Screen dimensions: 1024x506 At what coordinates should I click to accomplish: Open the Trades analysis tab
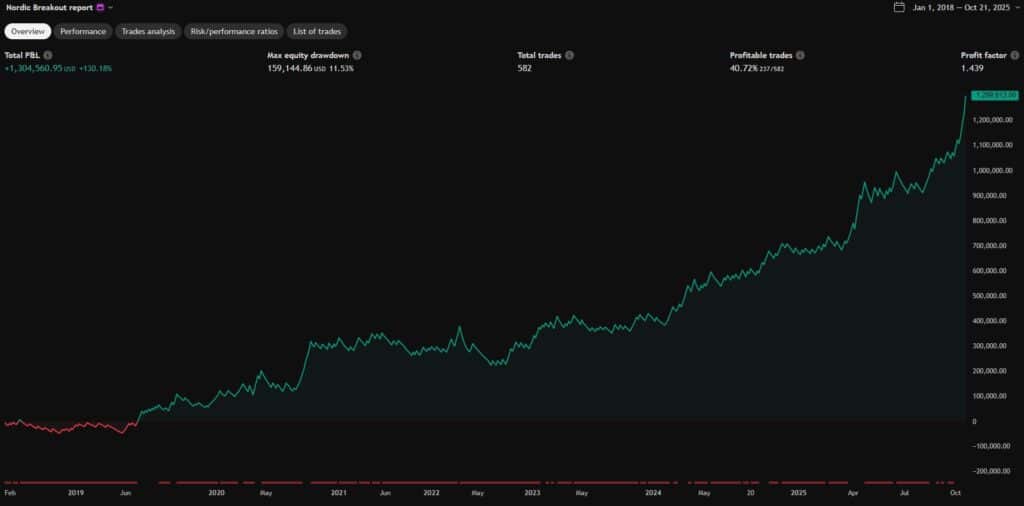pos(148,31)
